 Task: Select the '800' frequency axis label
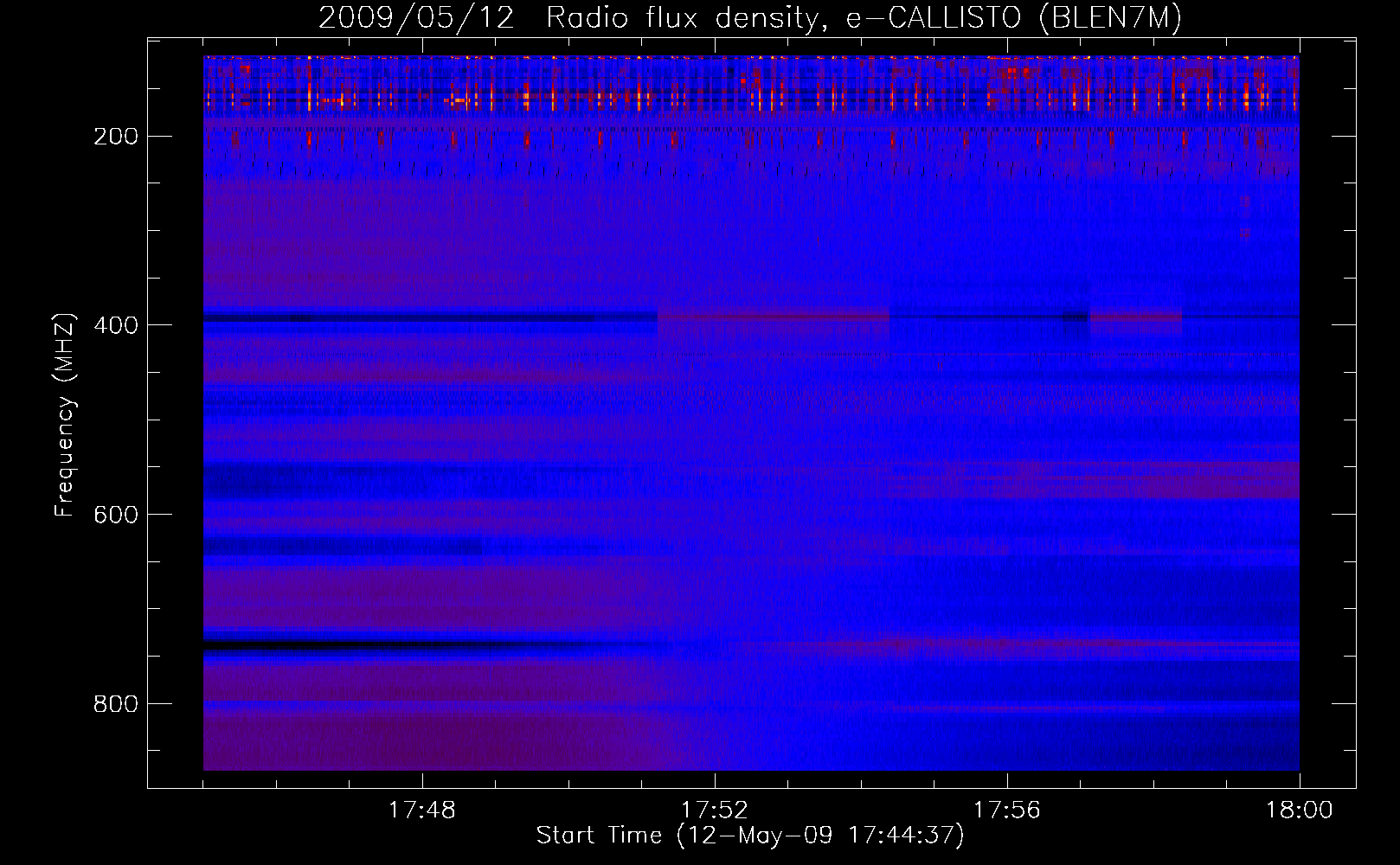point(116,704)
